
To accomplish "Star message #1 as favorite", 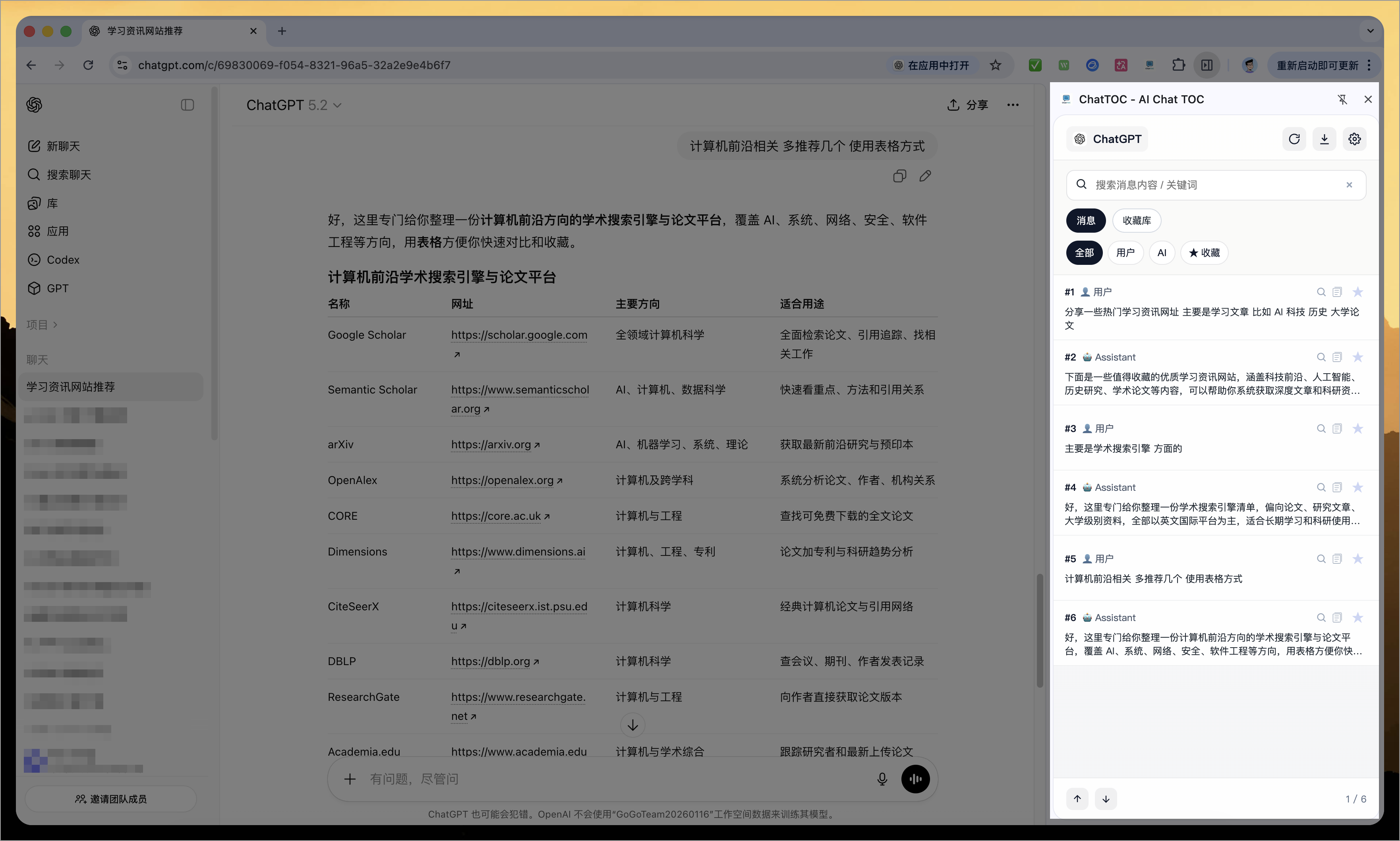I will click(1357, 292).
